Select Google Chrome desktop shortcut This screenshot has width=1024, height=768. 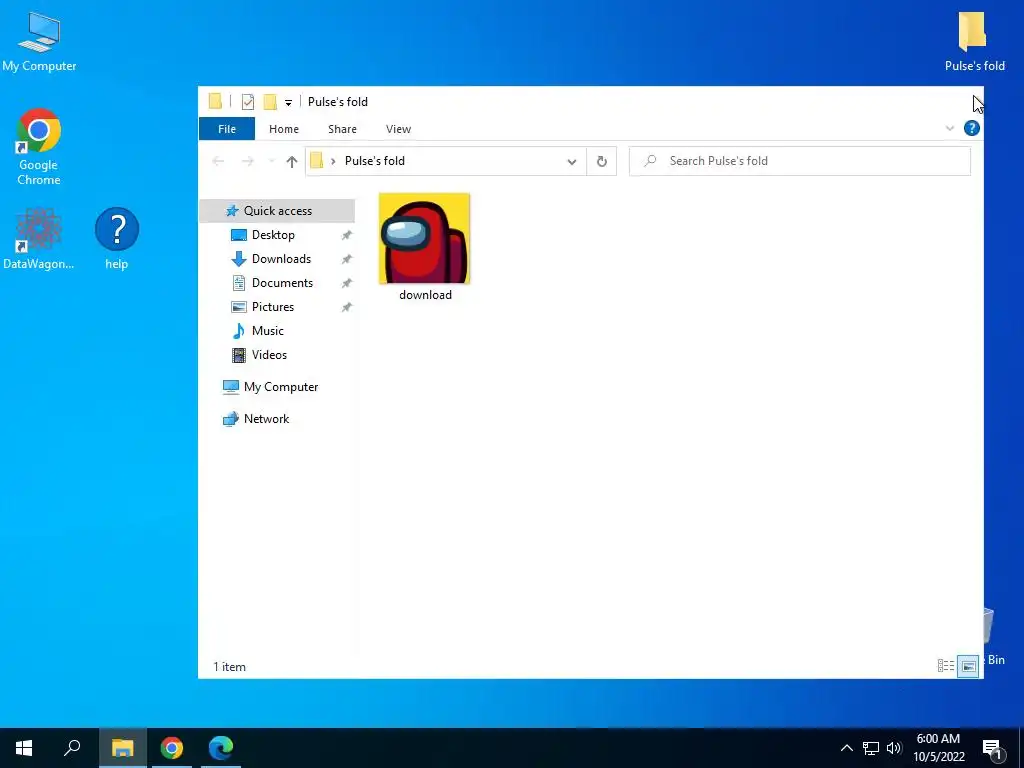coord(39,148)
